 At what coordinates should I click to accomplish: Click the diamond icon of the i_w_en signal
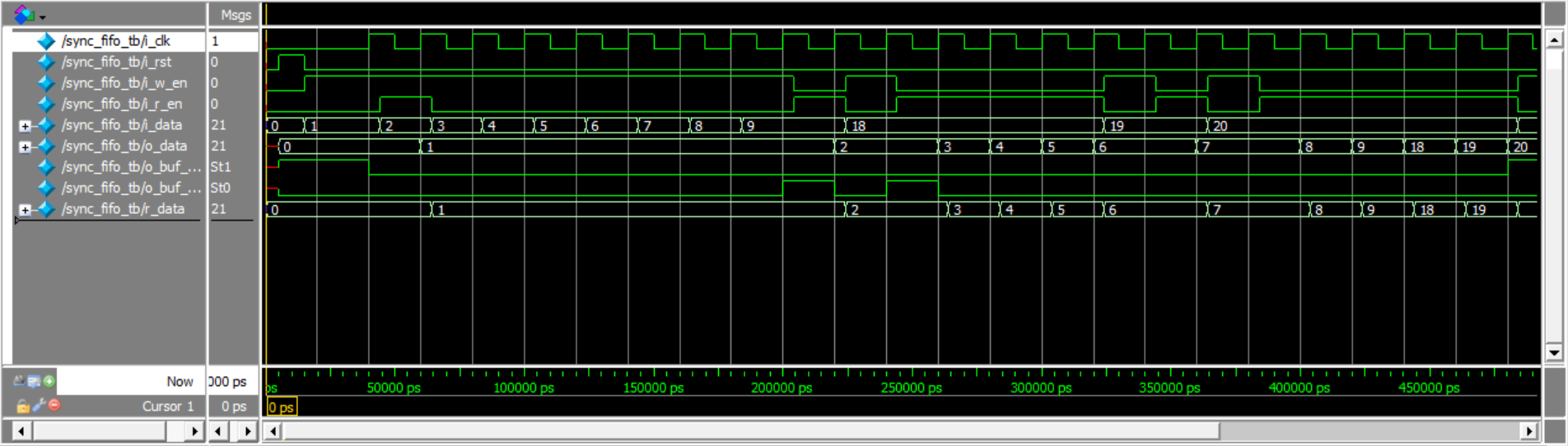click(x=46, y=83)
